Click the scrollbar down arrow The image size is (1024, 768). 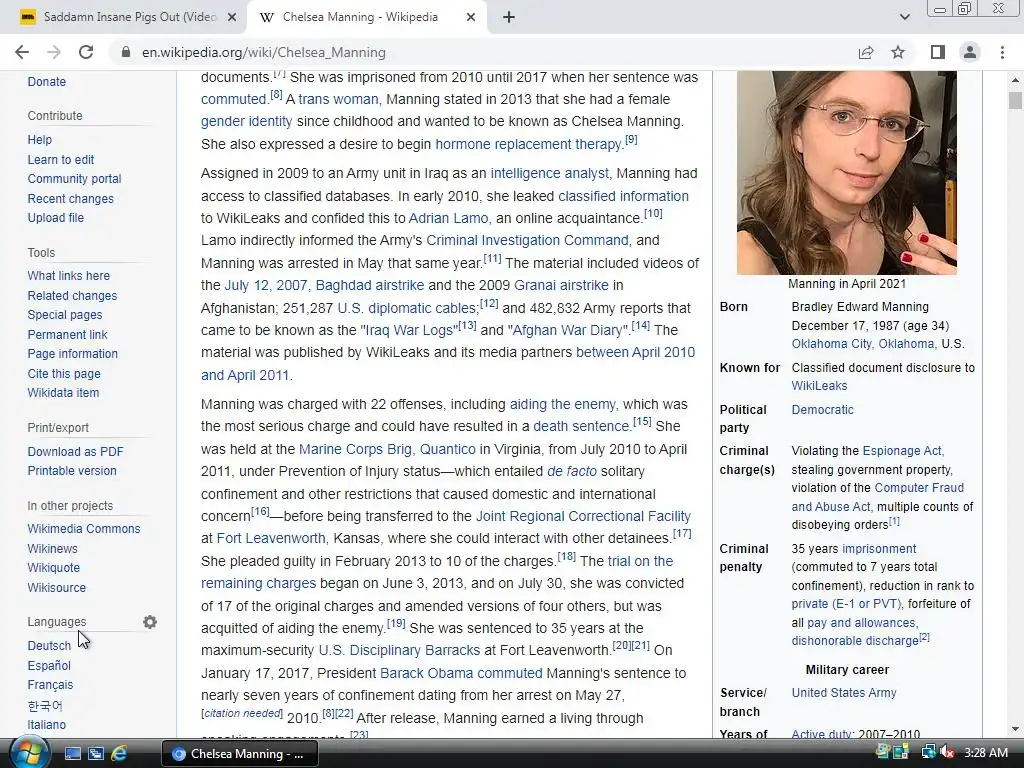click(1015, 729)
